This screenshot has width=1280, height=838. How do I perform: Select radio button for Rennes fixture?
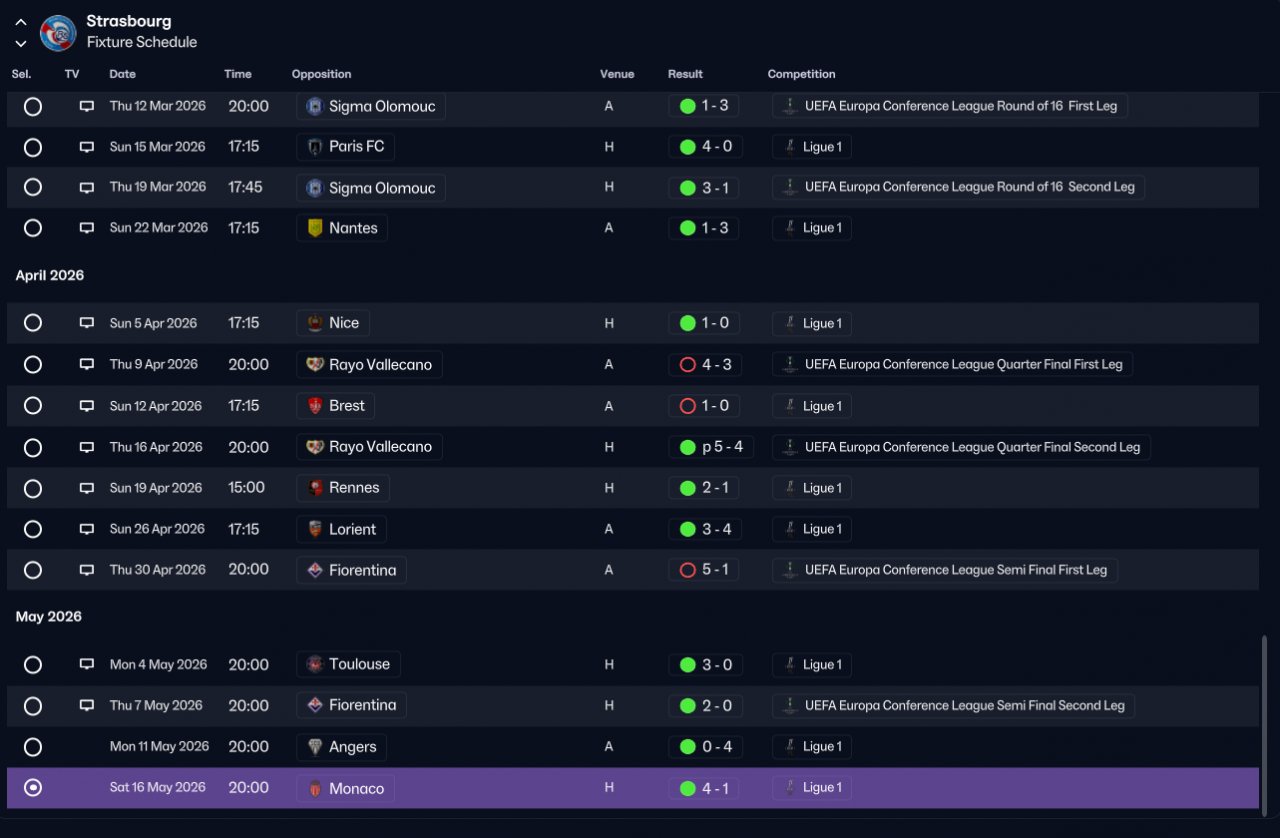33,488
